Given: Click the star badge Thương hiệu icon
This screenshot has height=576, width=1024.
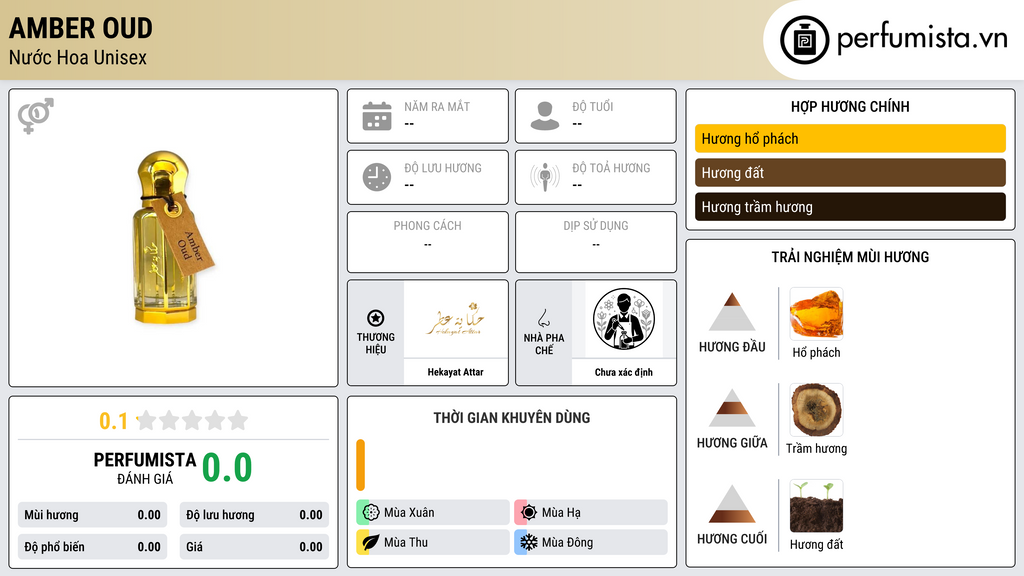Looking at the screenshot, I should (376, 318).
